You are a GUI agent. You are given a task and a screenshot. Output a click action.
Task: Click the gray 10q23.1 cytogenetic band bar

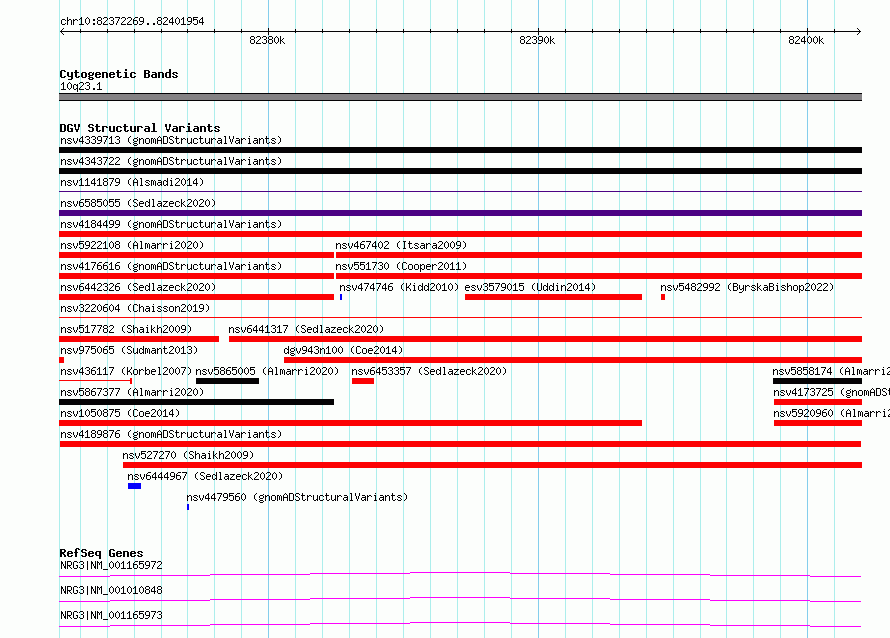460,97
